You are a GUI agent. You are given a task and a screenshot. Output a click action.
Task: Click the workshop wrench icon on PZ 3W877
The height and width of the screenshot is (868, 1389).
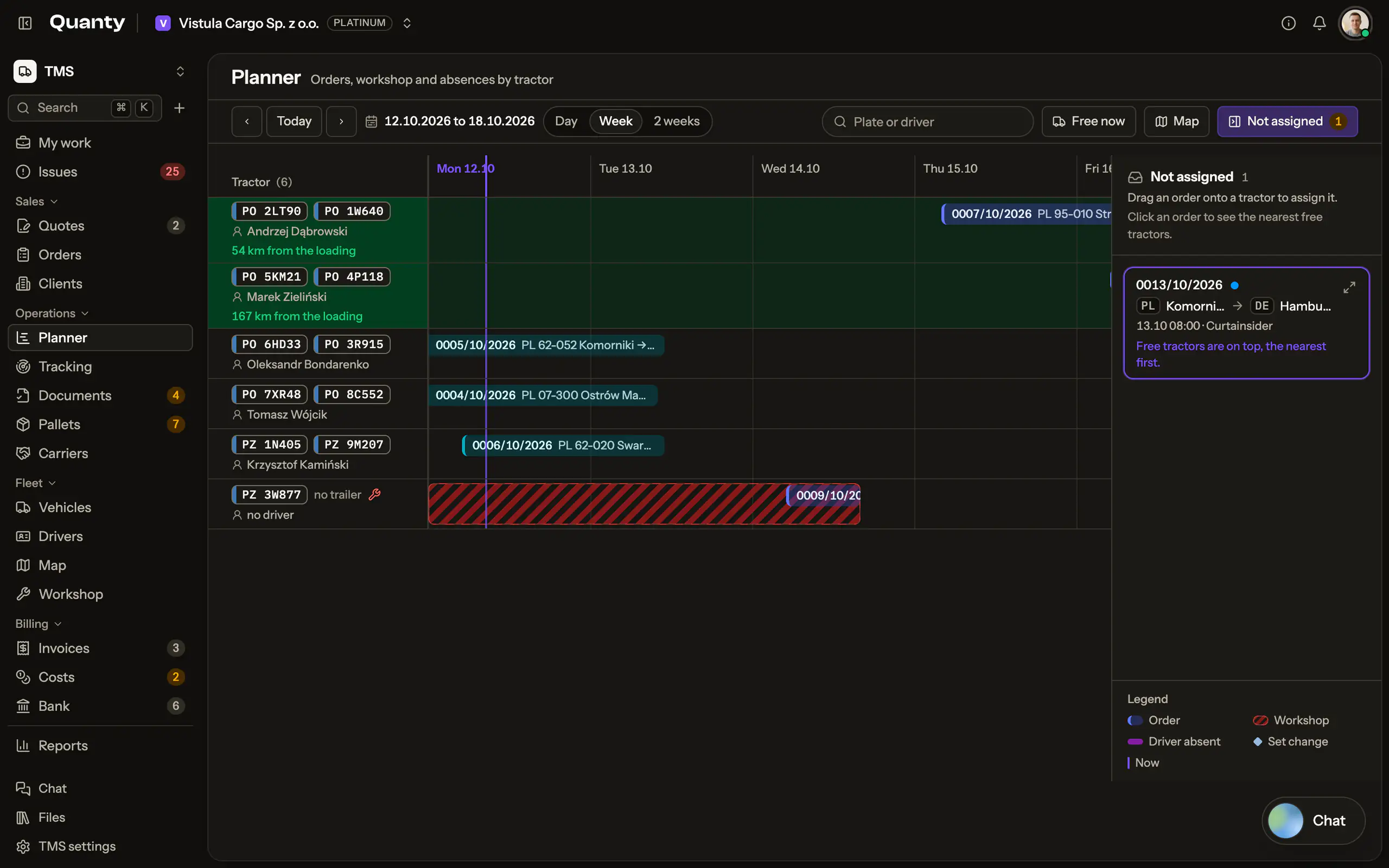(x=375, y=494)
